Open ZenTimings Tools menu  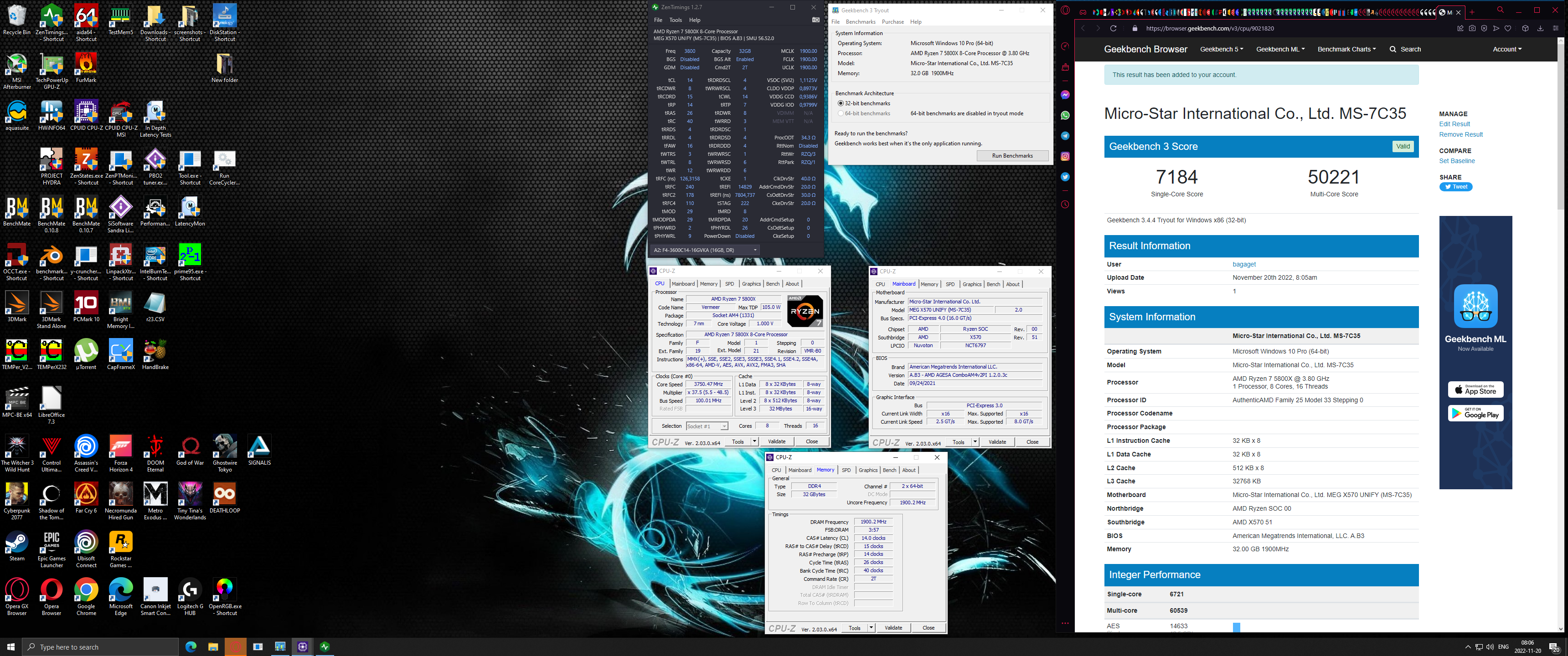pos(675,20)
